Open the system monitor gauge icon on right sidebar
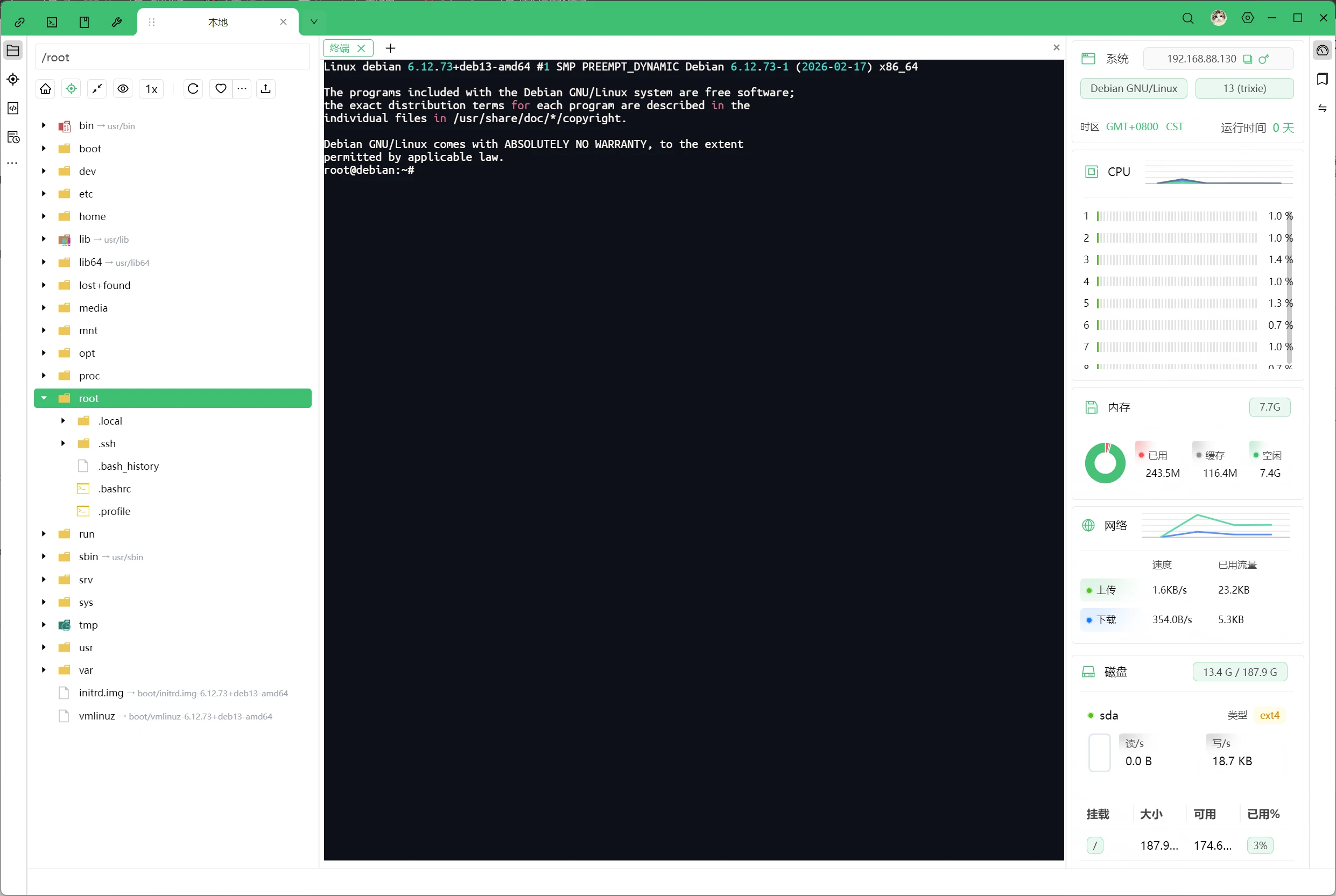1336x896 pixels. click(1323, 50)
